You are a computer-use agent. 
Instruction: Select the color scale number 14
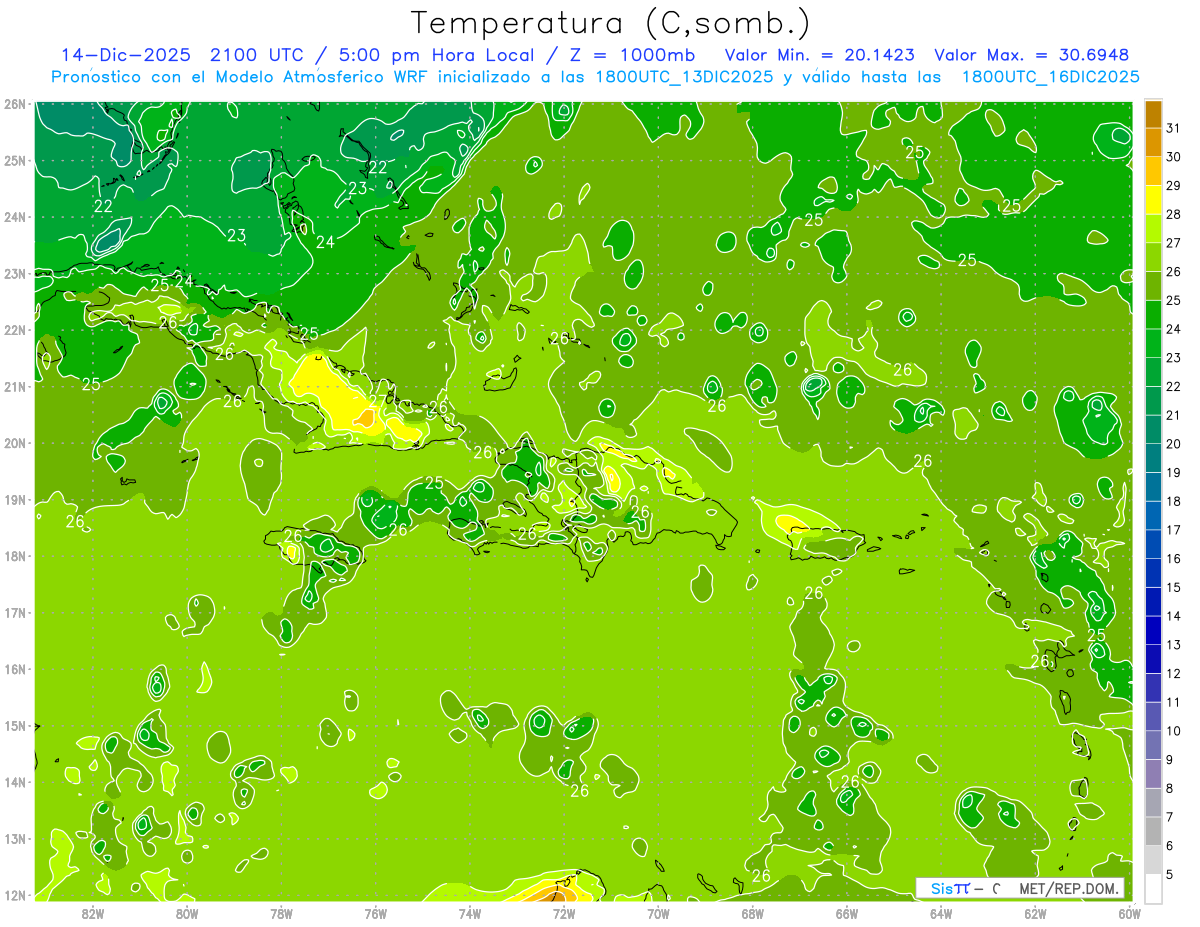pyautogui.click(x=1173, y=616)
